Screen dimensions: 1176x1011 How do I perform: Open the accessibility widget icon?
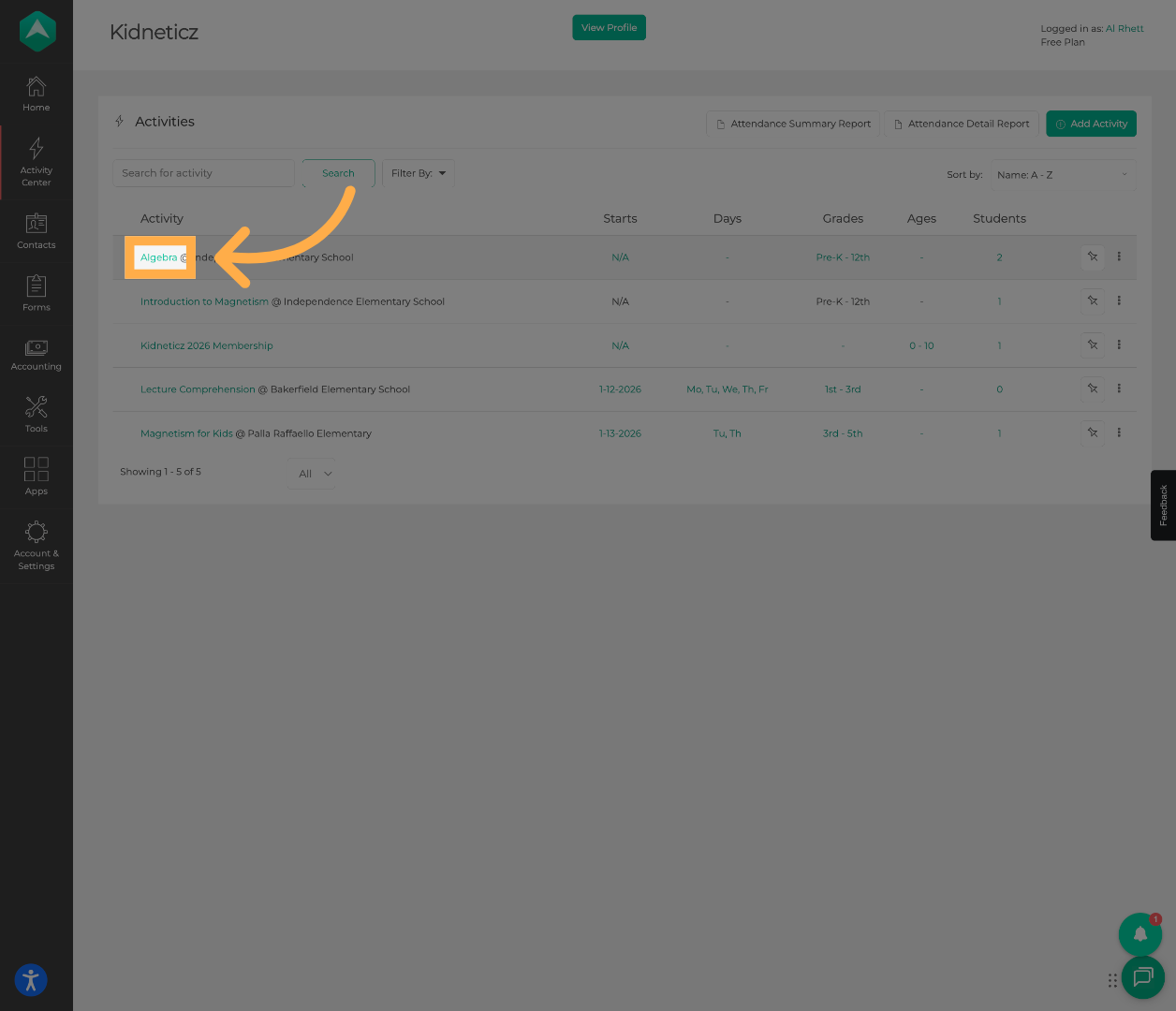[x=31, y=980]
